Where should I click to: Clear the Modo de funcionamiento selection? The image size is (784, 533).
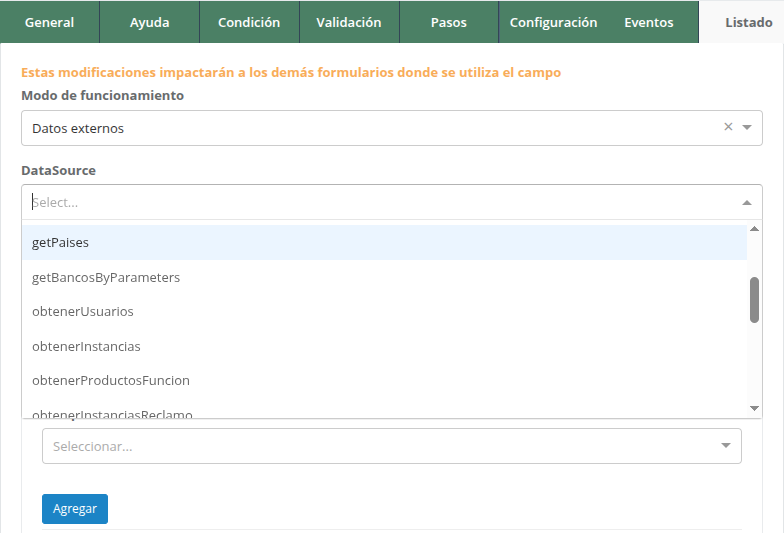coord(728,127)
